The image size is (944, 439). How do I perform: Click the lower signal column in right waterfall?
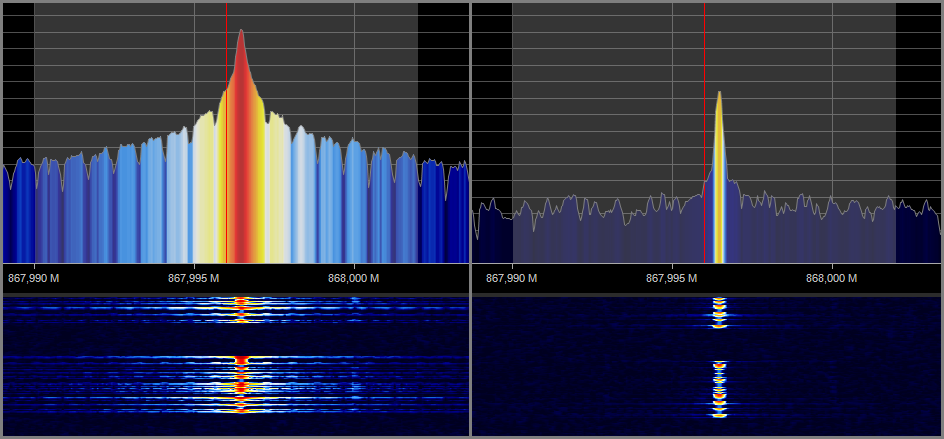718,390
